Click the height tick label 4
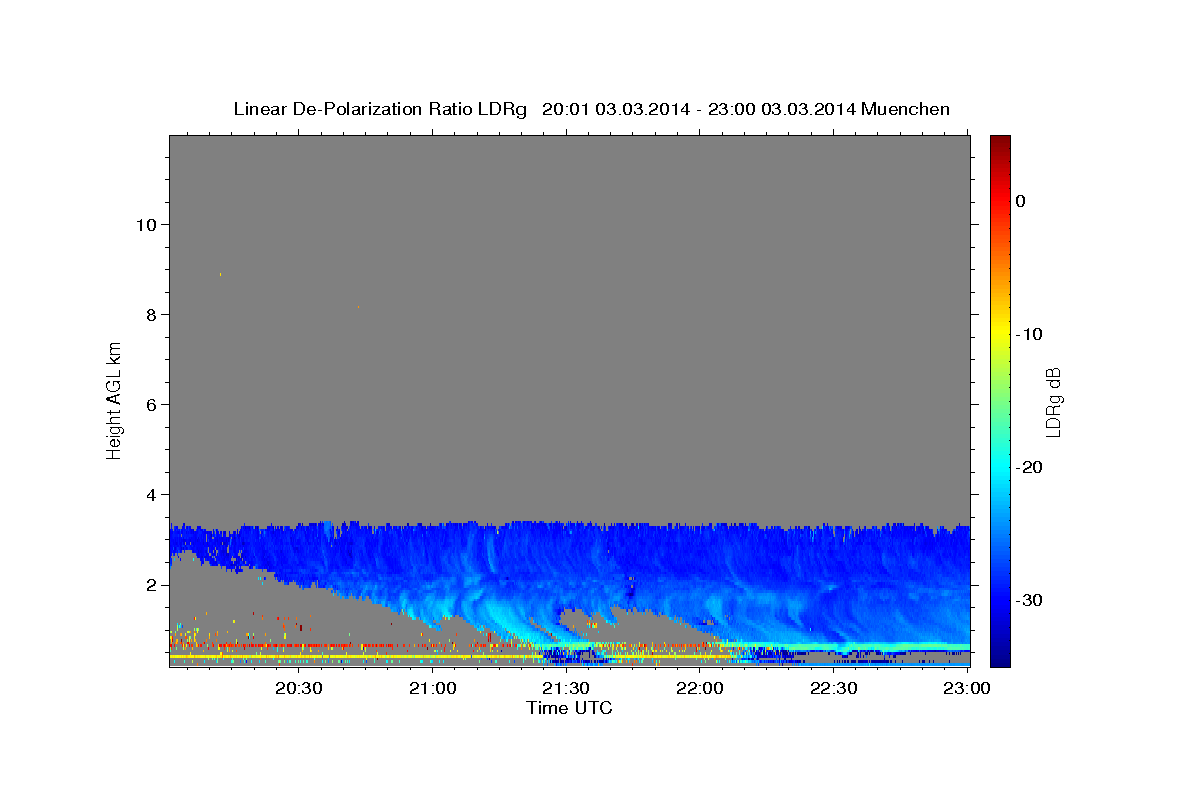Viewport: 1200px width, 800px height. click(149, 494)
